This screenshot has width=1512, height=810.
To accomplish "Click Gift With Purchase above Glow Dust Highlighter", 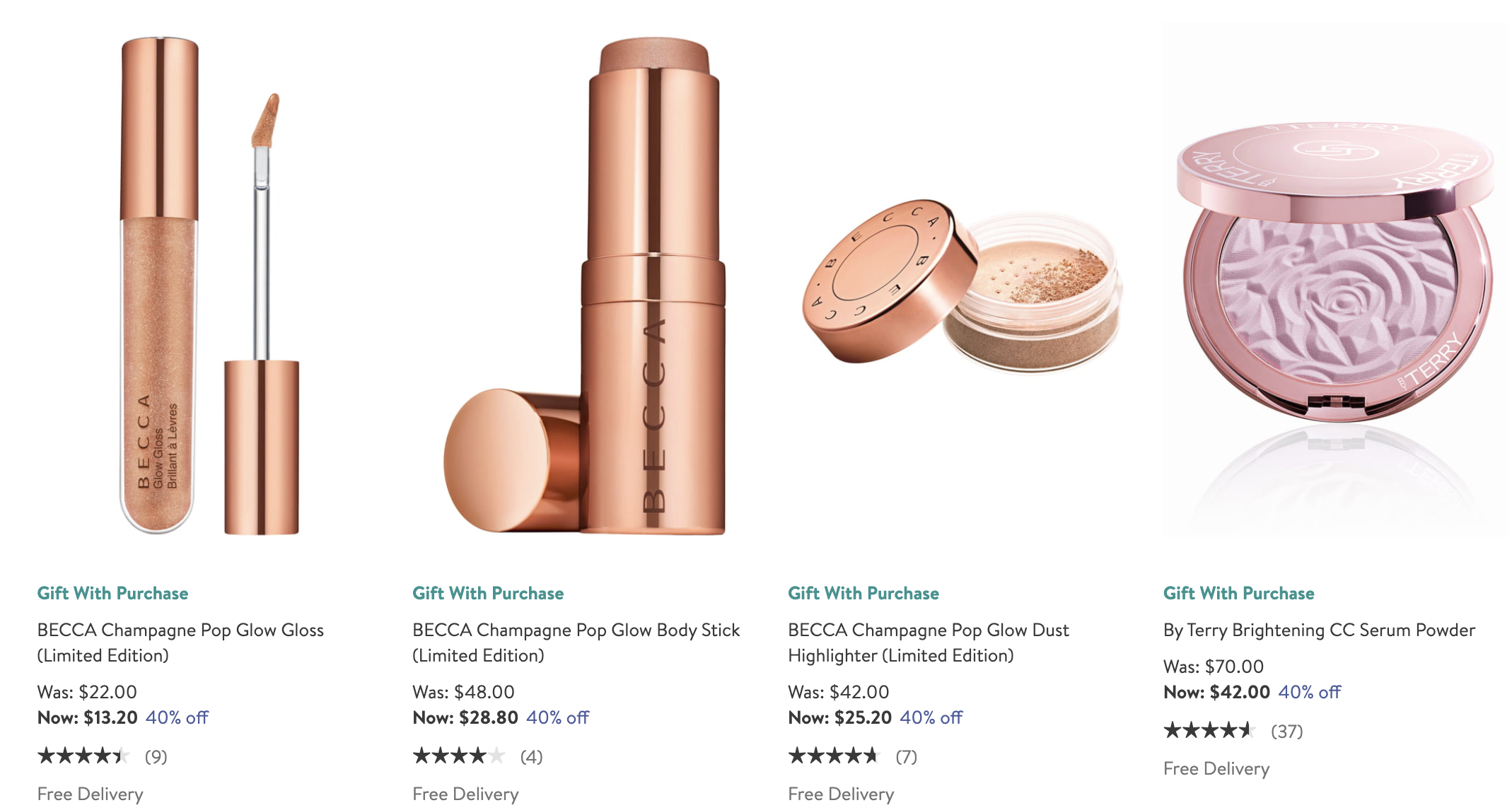I will (x=863, y=593).
